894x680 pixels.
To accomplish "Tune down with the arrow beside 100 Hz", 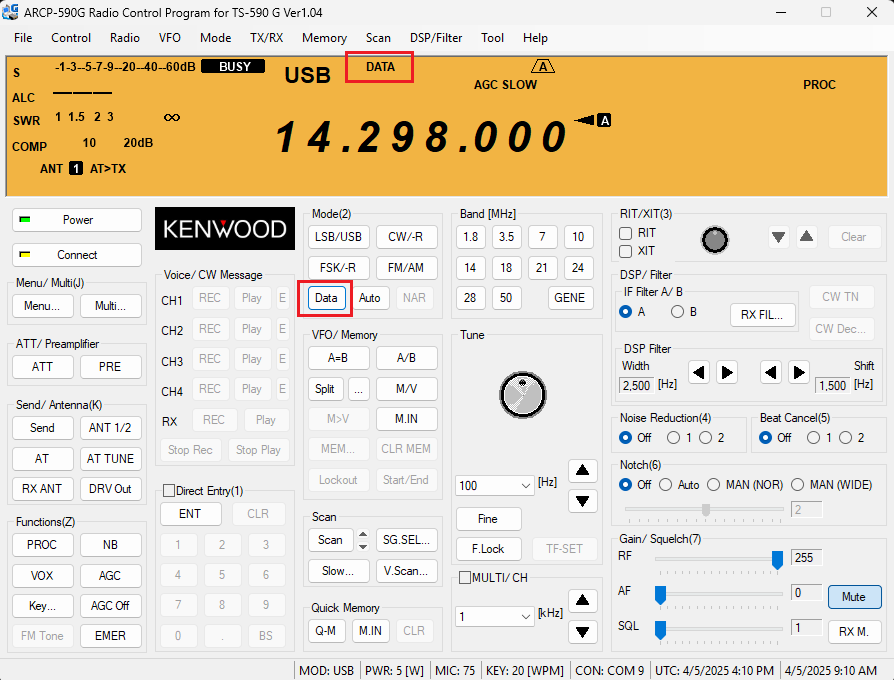I will tap(582, 501).
